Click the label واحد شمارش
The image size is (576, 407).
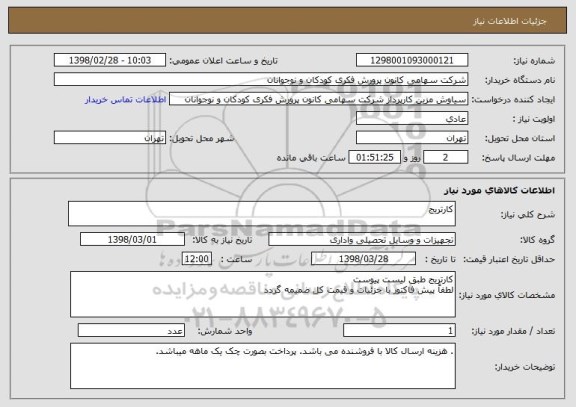225,331
